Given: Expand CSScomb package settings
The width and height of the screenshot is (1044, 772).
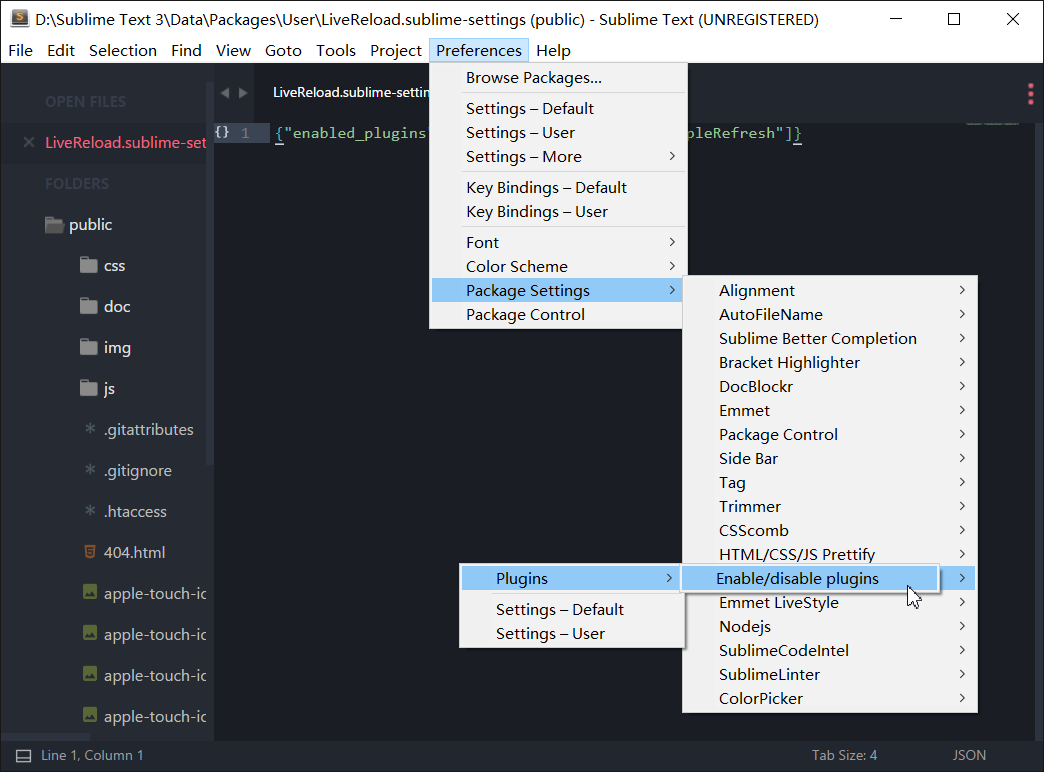Looking at the screenshot, I should point(830,530).
